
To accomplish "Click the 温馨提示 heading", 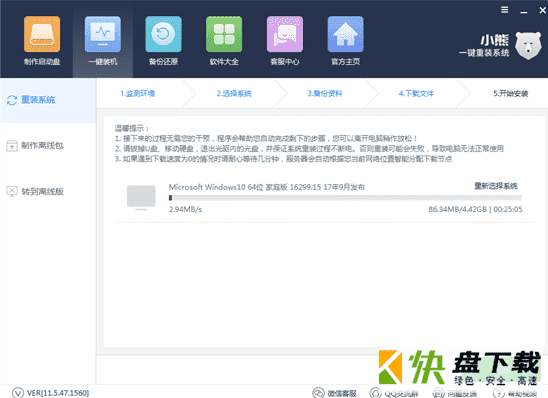I will pos(132,128).
